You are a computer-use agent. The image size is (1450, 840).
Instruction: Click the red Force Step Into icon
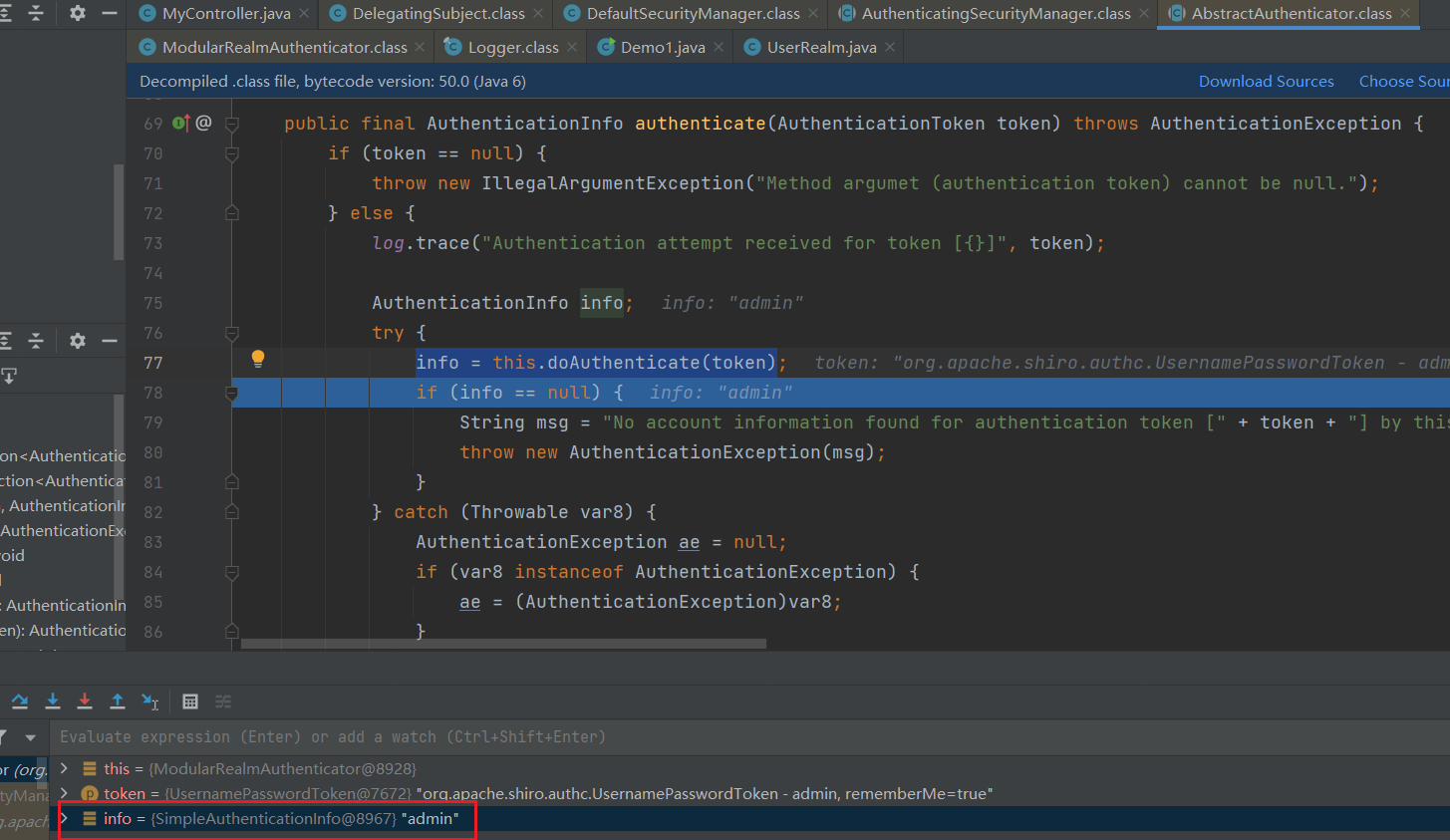(x=85, y=701)
